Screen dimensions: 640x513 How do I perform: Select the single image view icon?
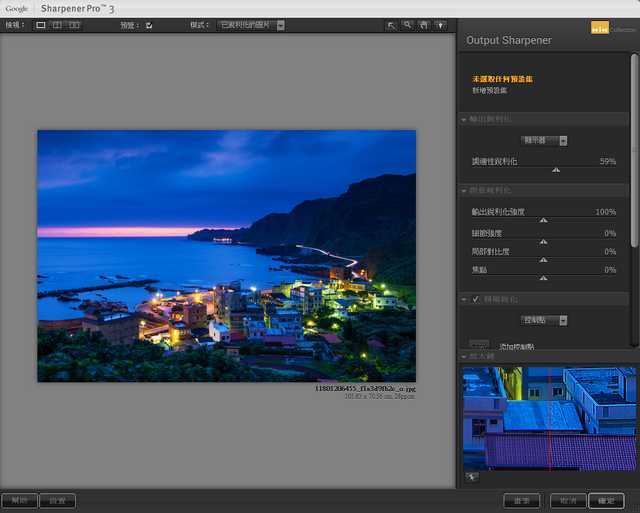click(41, 25)
